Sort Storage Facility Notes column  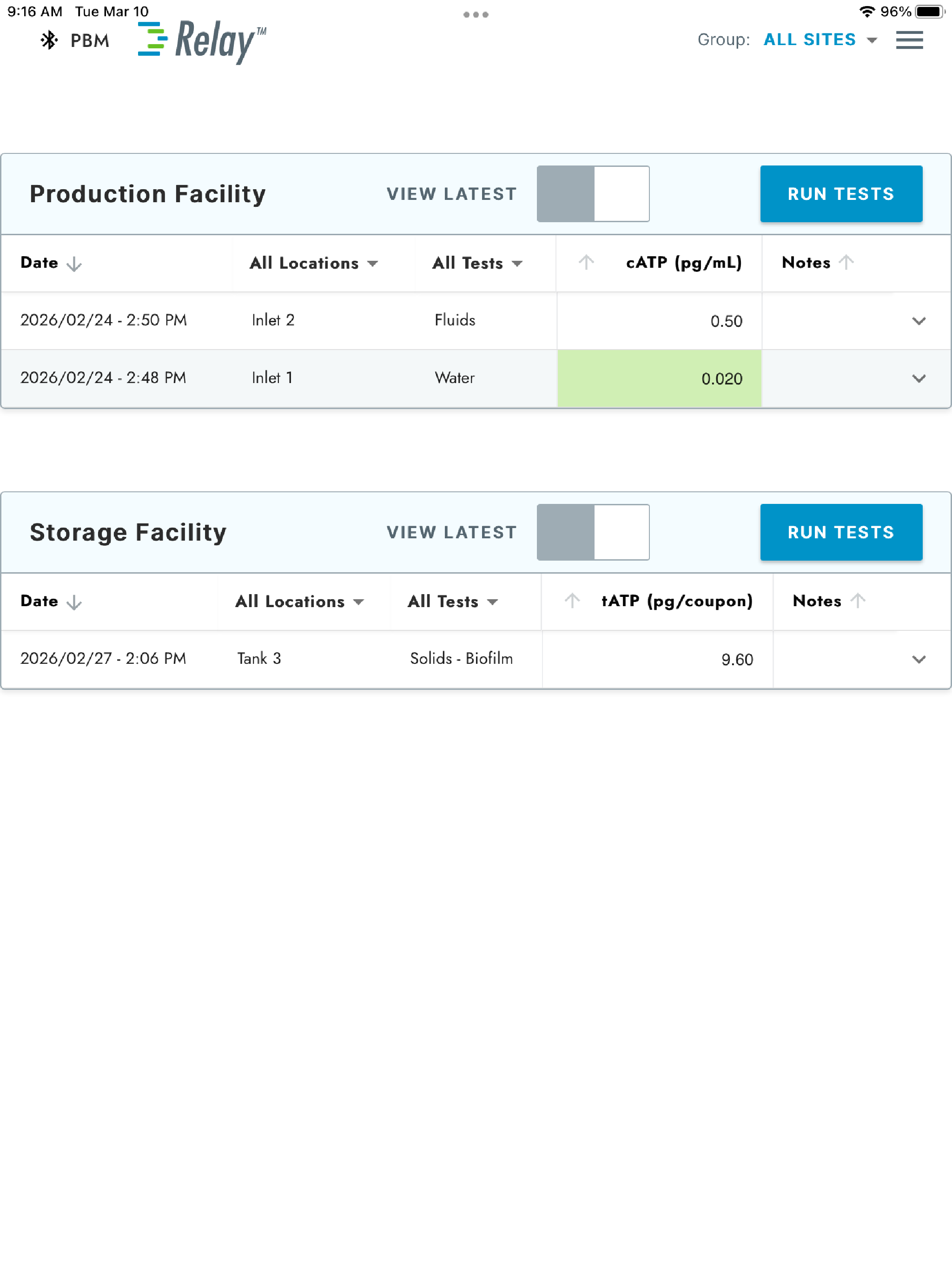pos(858,601)
